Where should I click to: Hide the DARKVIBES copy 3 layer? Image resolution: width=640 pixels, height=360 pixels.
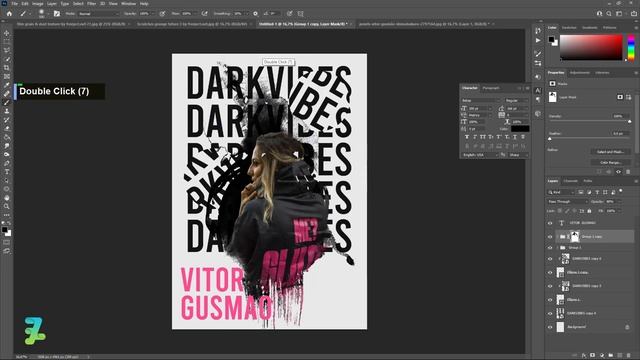point(550,286)
